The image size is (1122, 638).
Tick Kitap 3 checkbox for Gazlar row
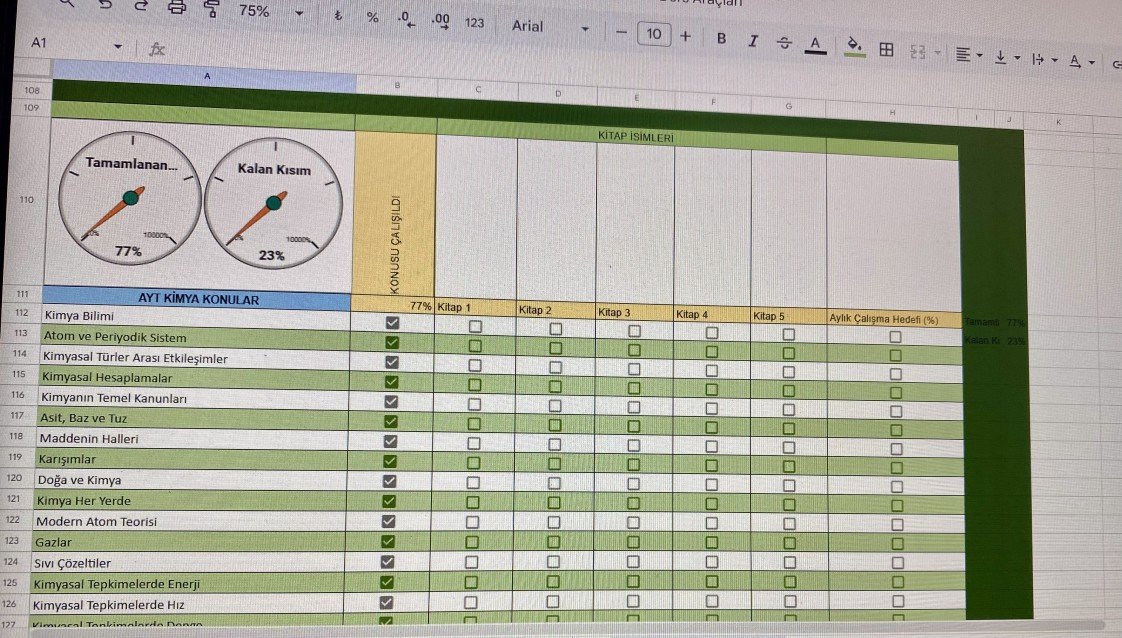pyautogui.click(x=633, y=542)
